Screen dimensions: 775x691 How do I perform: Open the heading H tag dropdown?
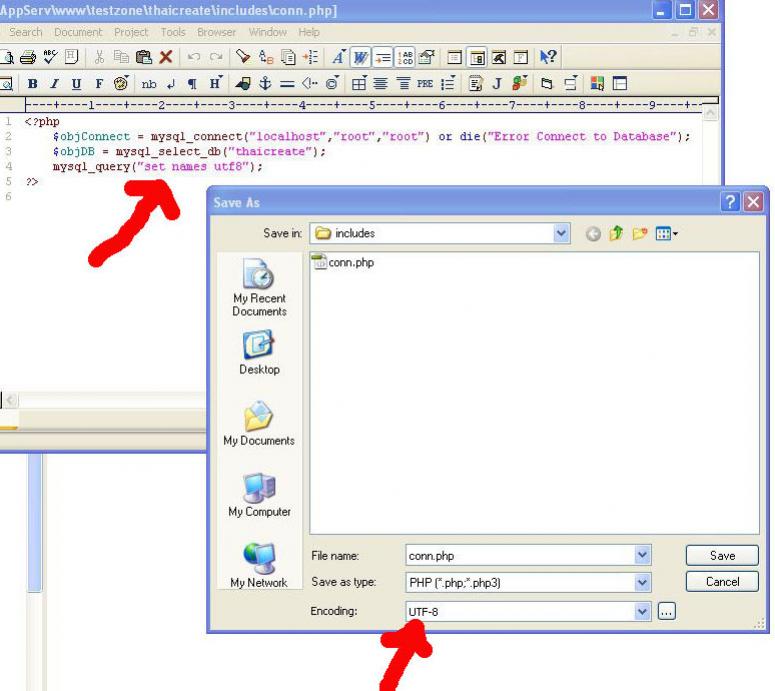click(216, 84)
